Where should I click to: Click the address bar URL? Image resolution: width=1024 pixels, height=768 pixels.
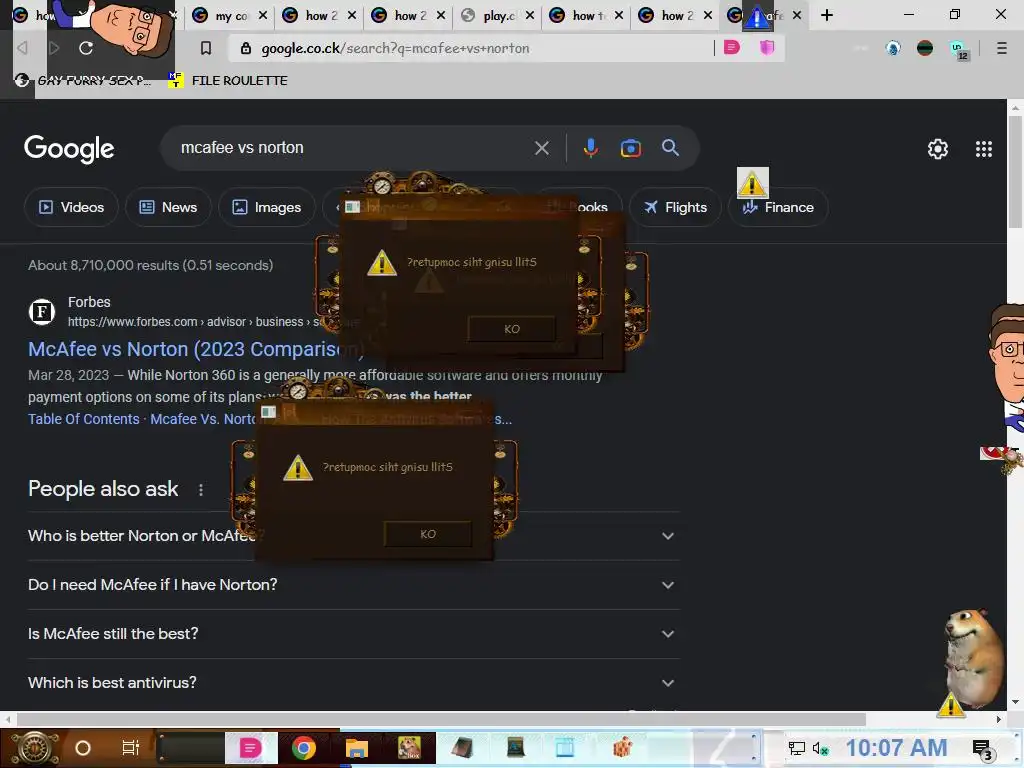point(395,48)
